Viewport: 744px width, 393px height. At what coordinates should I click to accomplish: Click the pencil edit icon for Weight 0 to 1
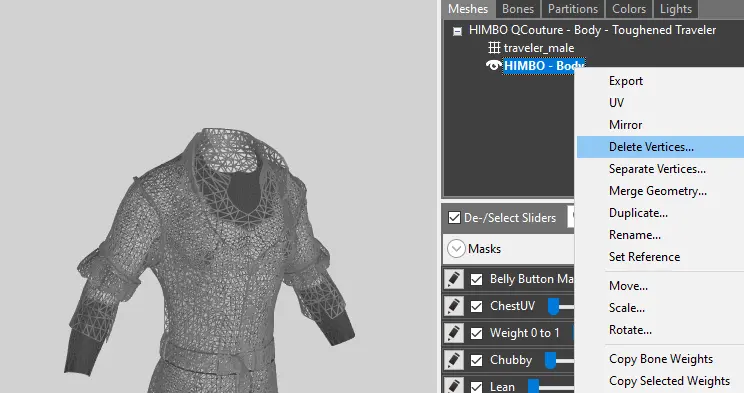[x=454, y=333]
